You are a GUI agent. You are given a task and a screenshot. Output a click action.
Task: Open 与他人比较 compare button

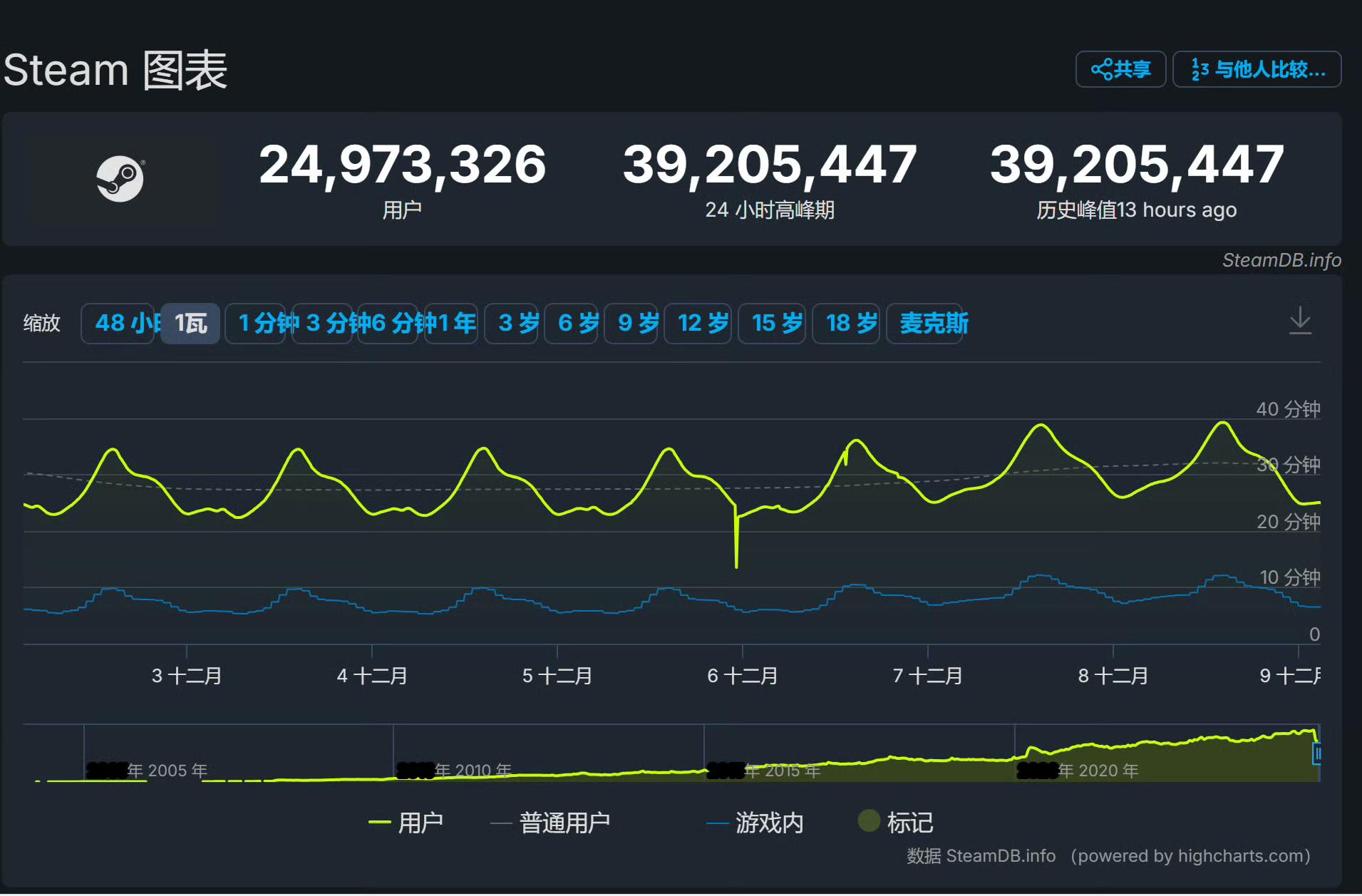[1257, 69]
